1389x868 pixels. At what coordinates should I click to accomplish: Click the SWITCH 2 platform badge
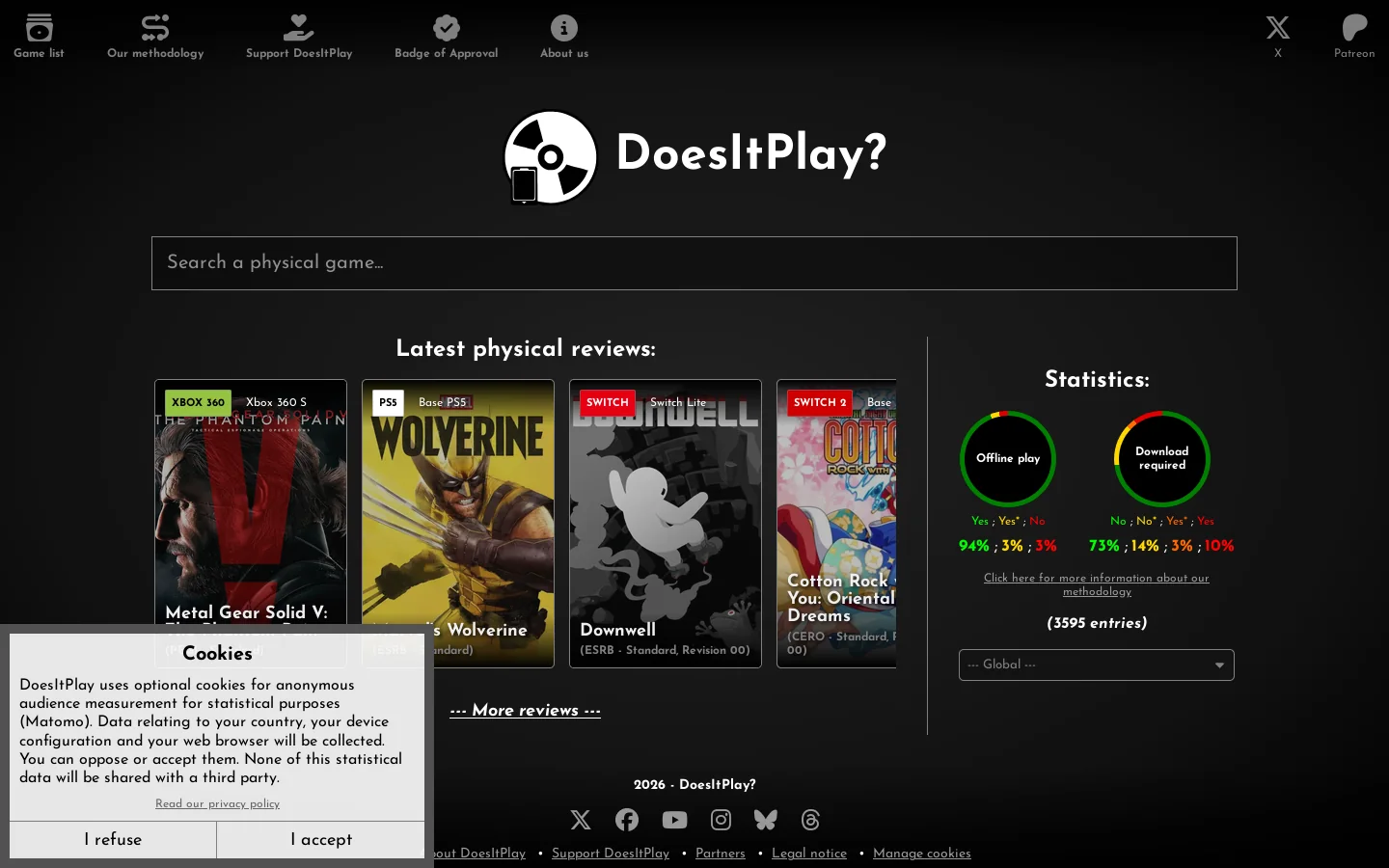point(820,402)
